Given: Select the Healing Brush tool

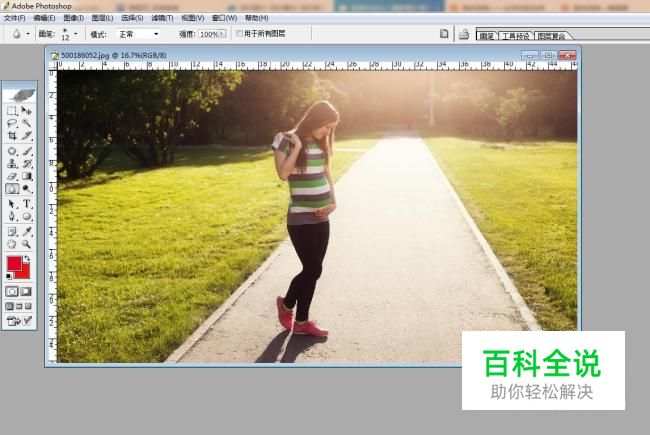Looking at the screenshot, I should tap(12, 151).
